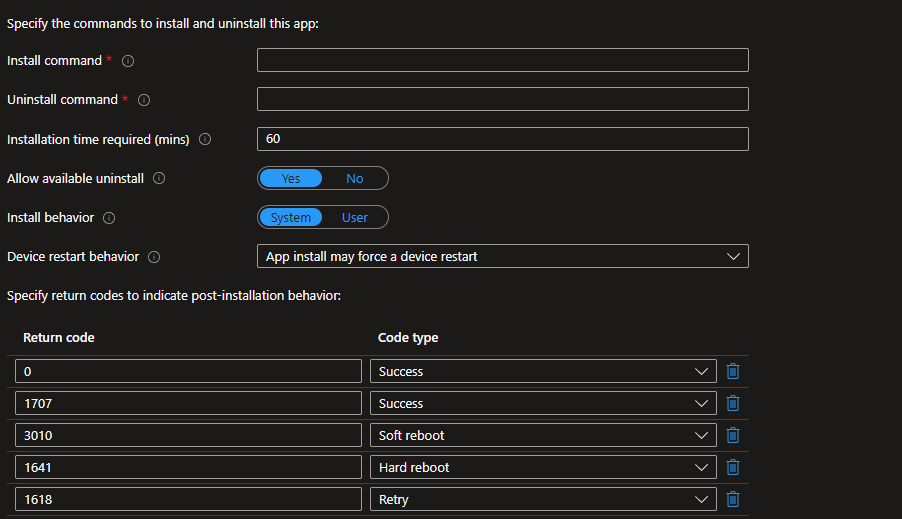Click 'Specify return codes' heading text
902x519 pixels.
point(174,296)
